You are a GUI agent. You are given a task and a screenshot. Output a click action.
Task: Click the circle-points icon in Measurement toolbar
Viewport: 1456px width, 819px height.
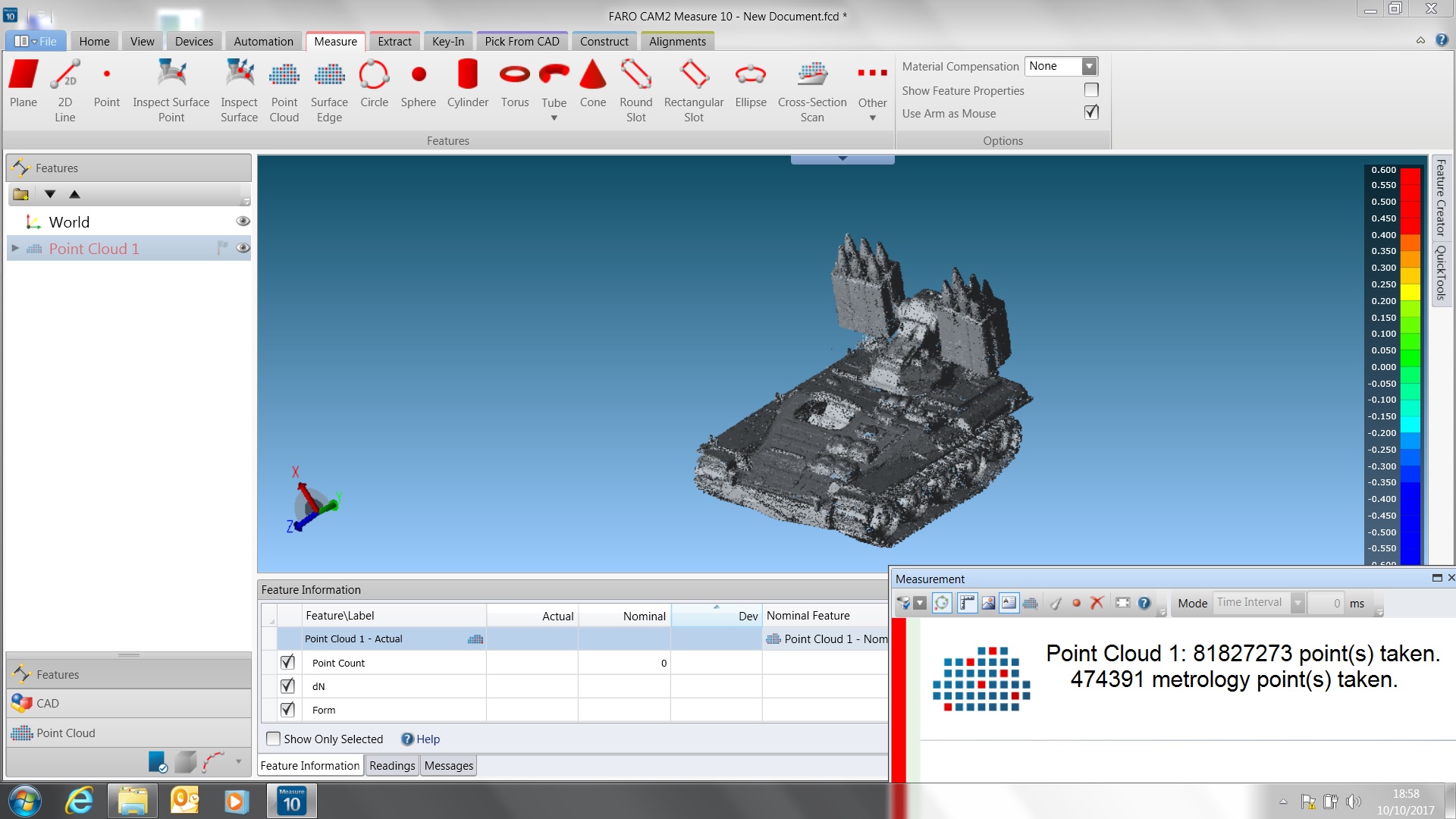942,604
